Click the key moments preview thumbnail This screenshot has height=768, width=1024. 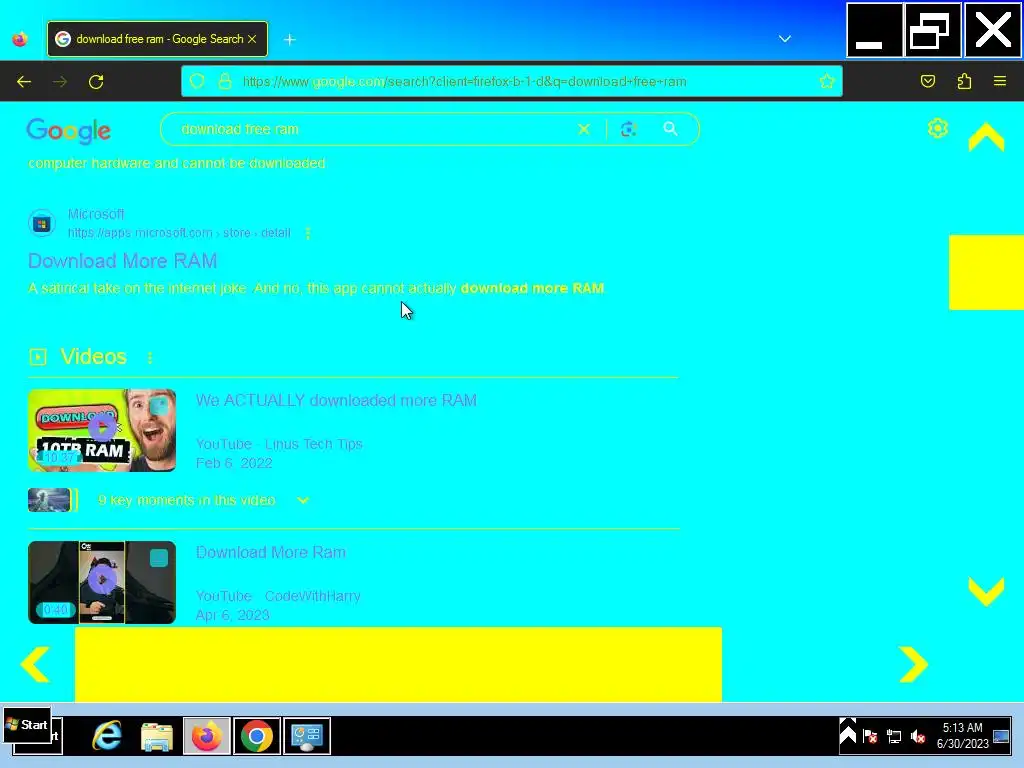coord(49,500)
